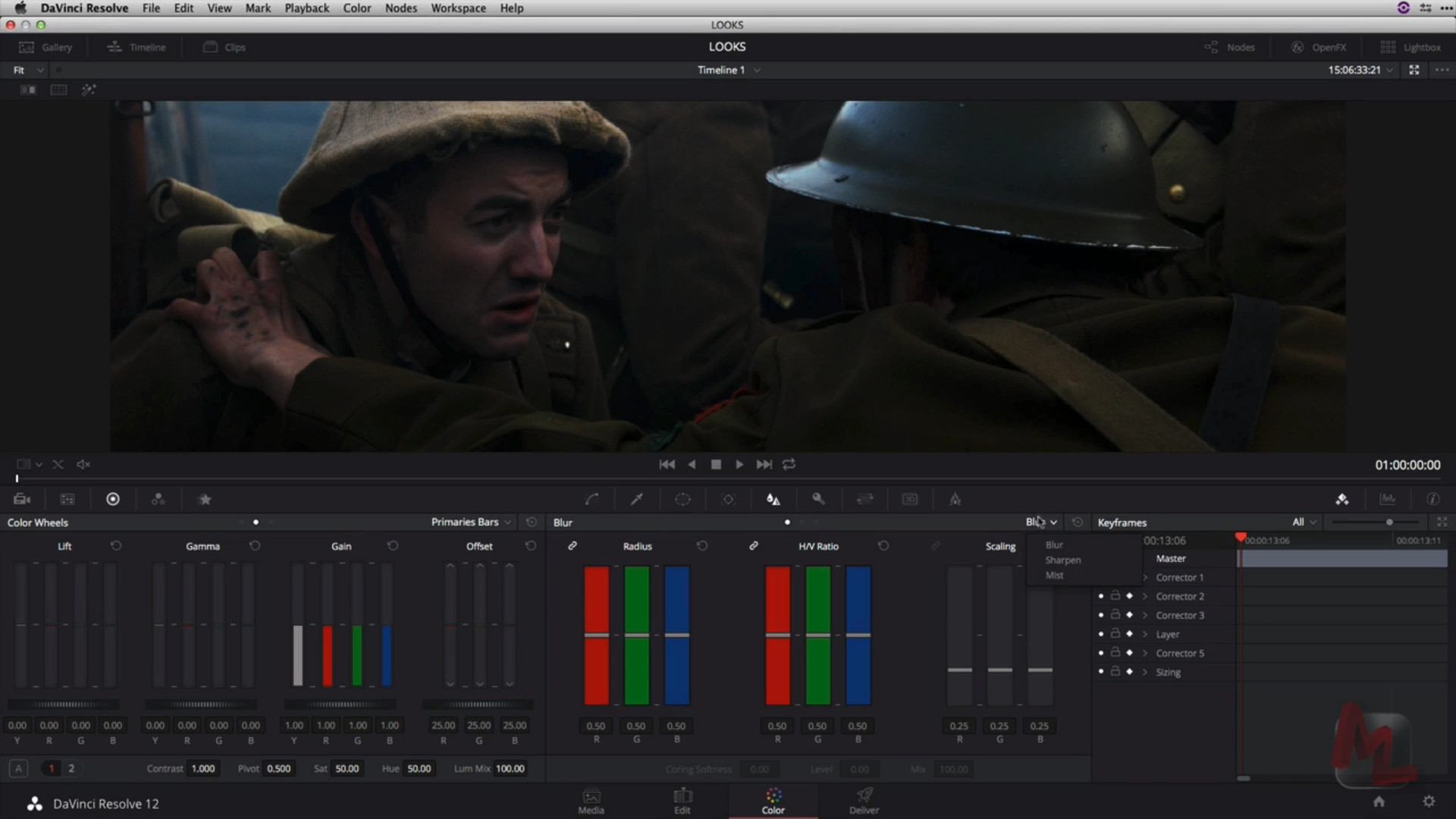This screenshot has width=1456, height=819.
Task: Open the Key palette icon
Action: (x=819, y=499)
